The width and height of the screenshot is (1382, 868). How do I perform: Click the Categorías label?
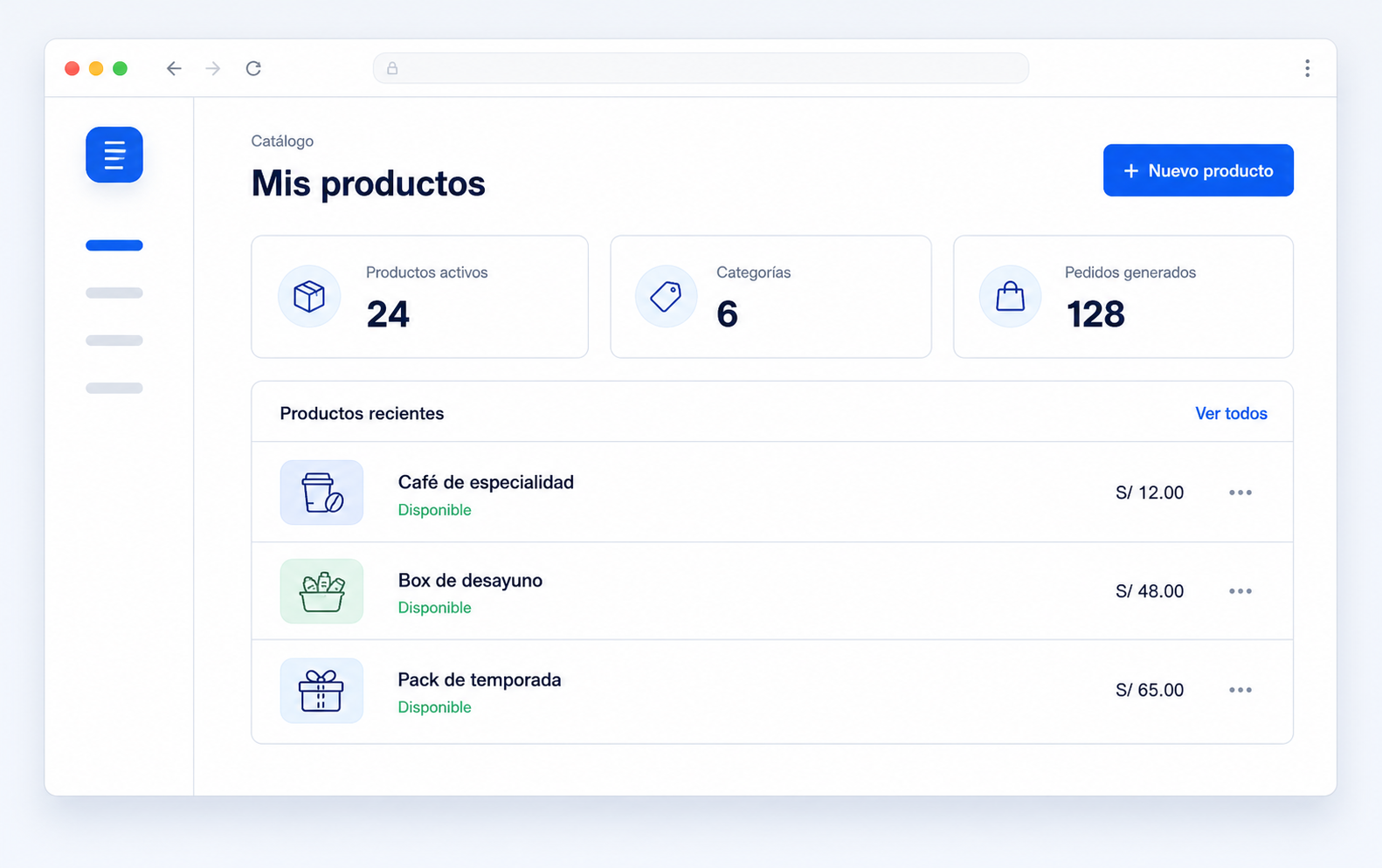[753, 272]
